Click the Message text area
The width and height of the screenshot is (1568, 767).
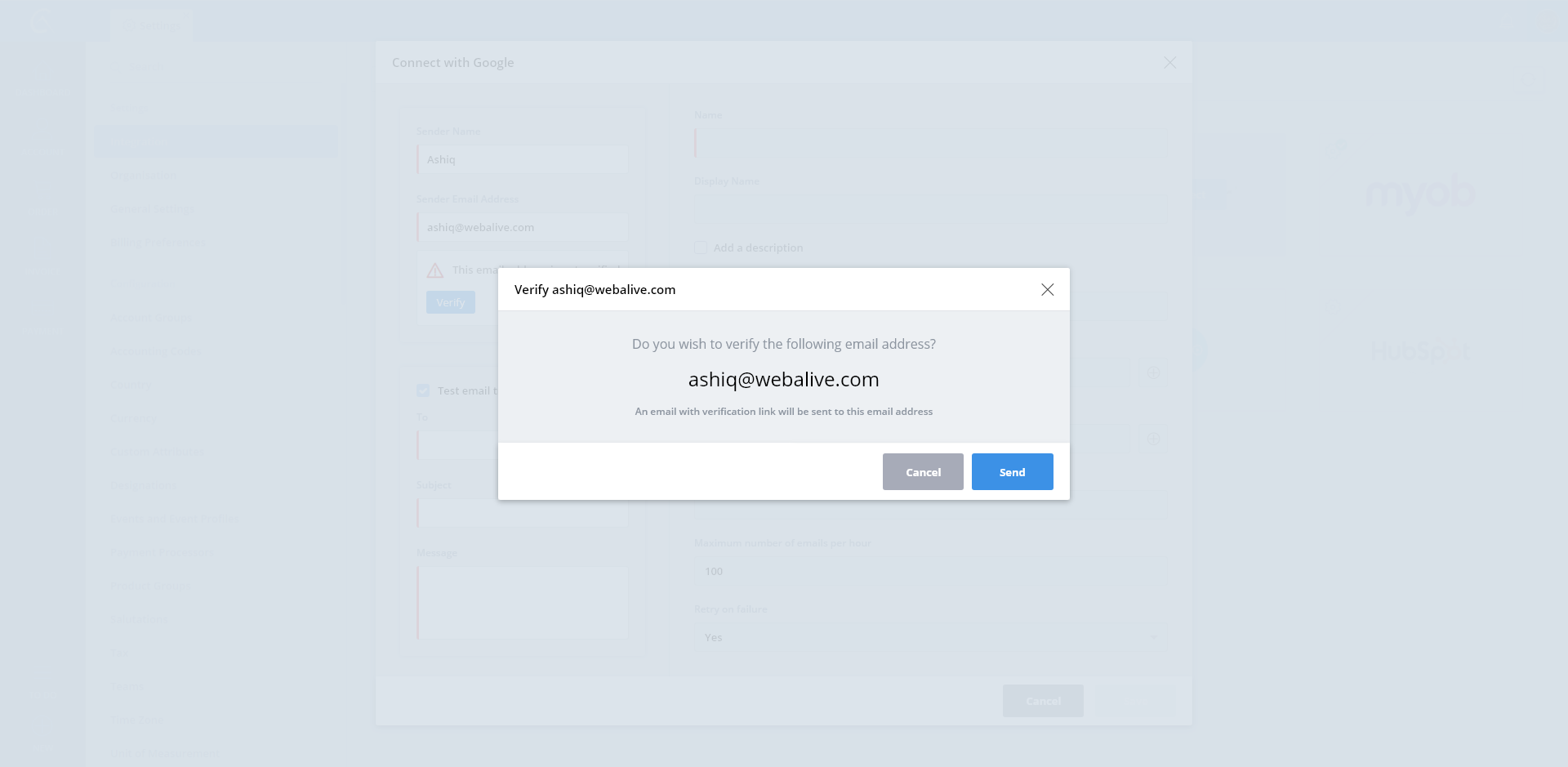(523, 603)
